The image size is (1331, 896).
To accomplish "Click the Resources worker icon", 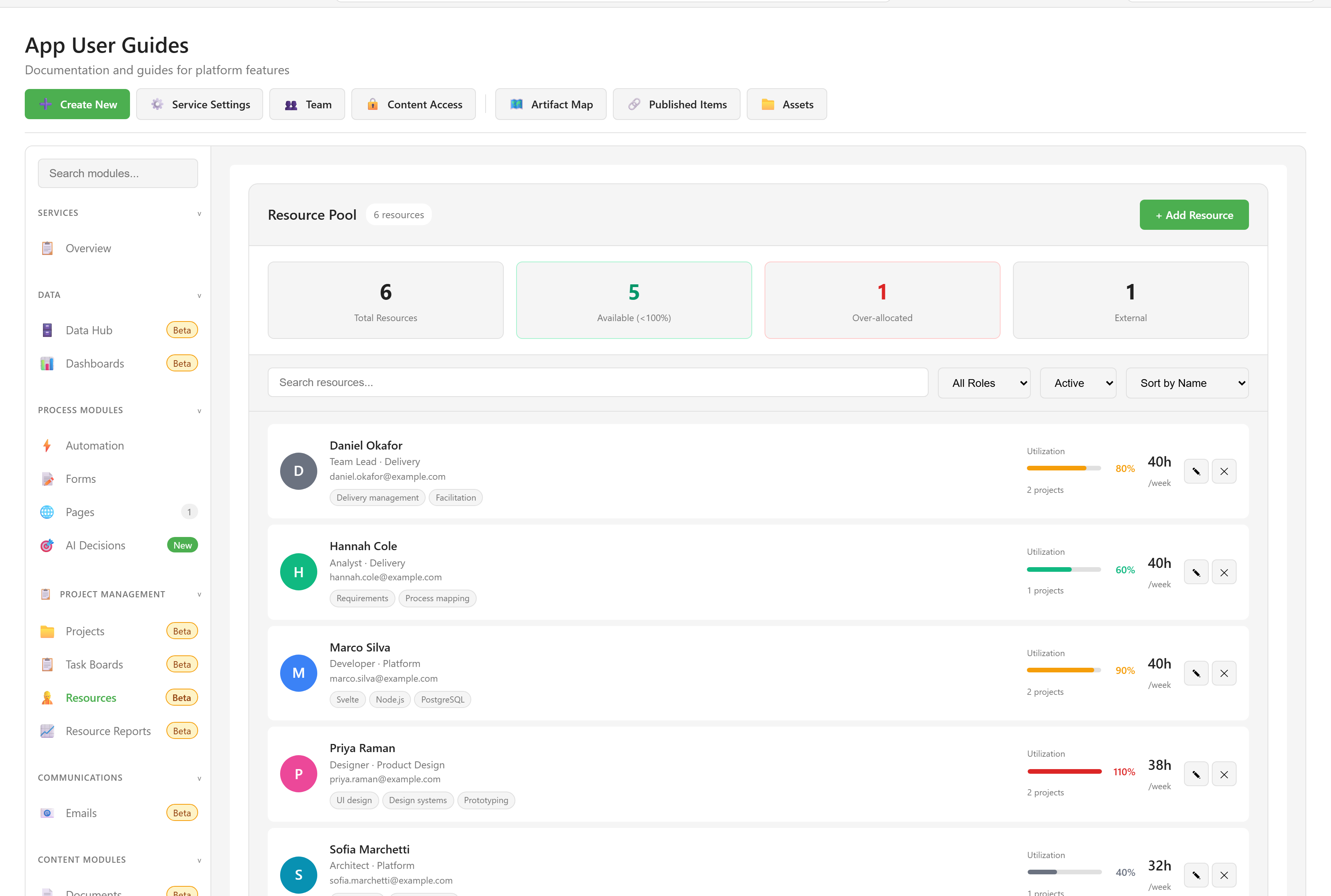I will tap(47, 698).
